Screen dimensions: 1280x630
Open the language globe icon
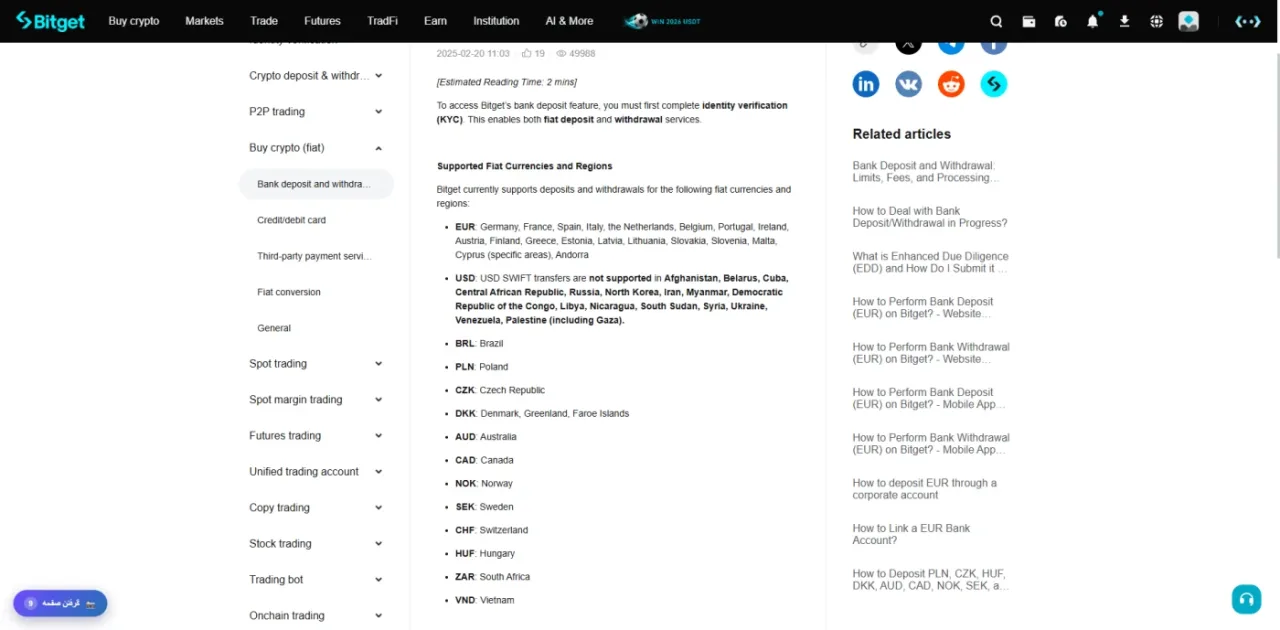point(1157,21)
